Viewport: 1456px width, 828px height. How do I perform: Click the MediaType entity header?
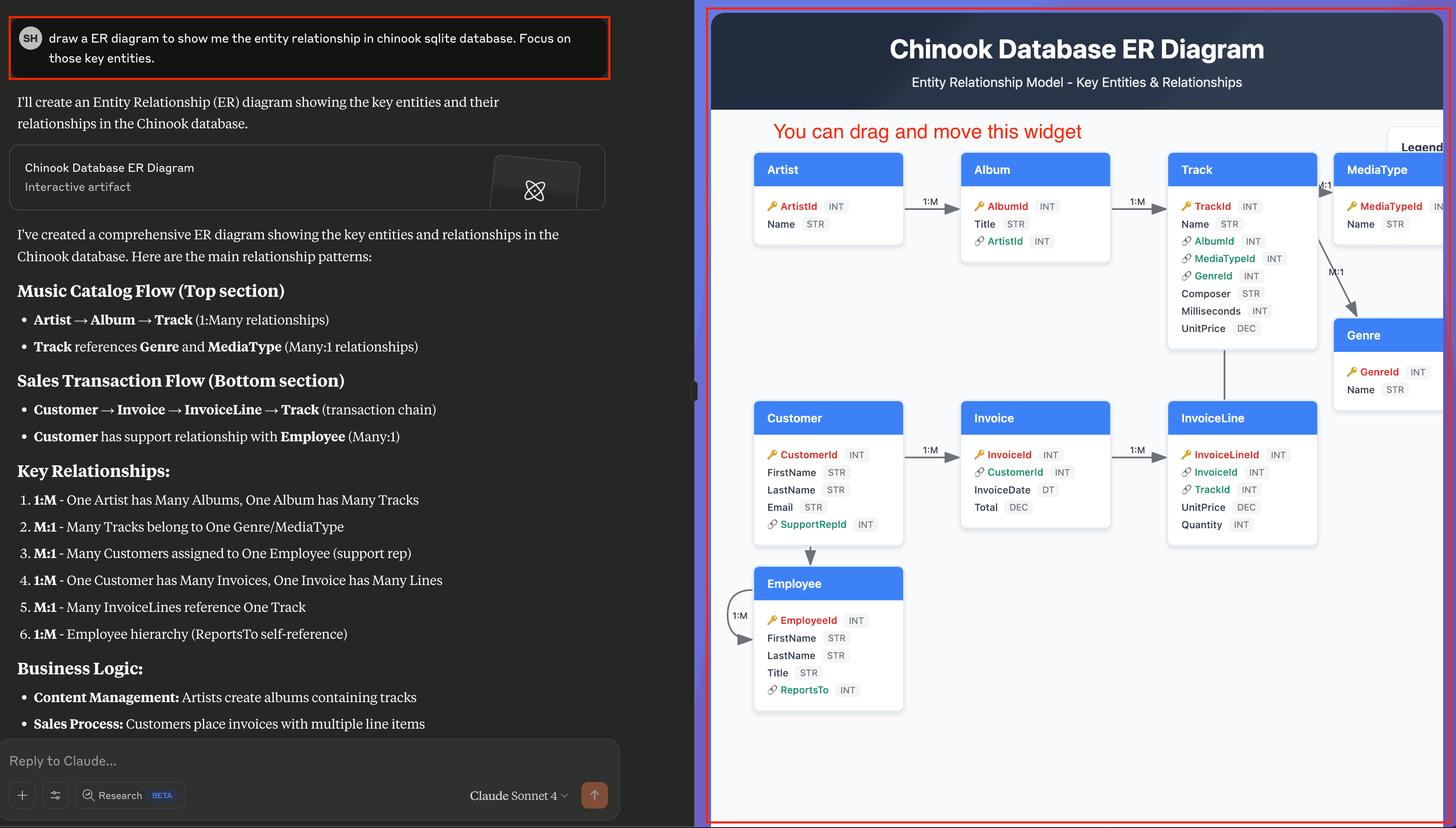pyautogui.click(x=1389, y=169)
